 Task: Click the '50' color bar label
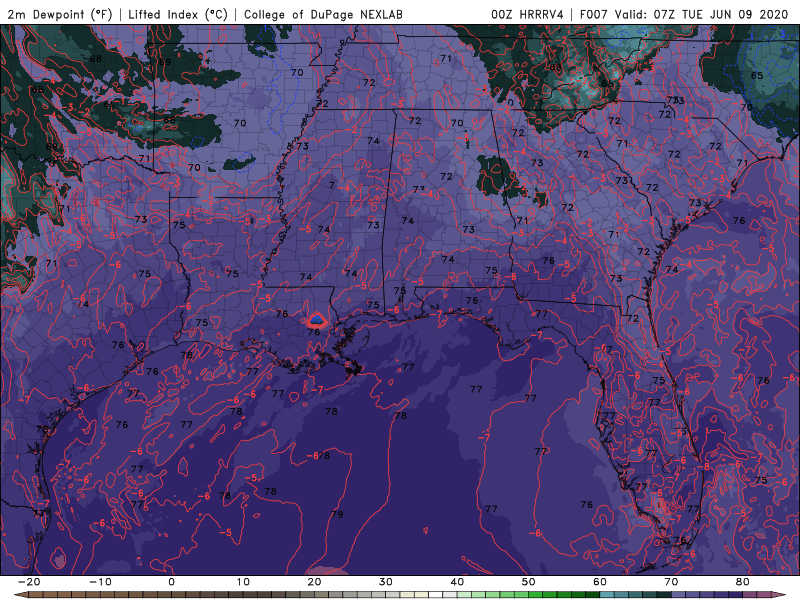tap(529, 582)
